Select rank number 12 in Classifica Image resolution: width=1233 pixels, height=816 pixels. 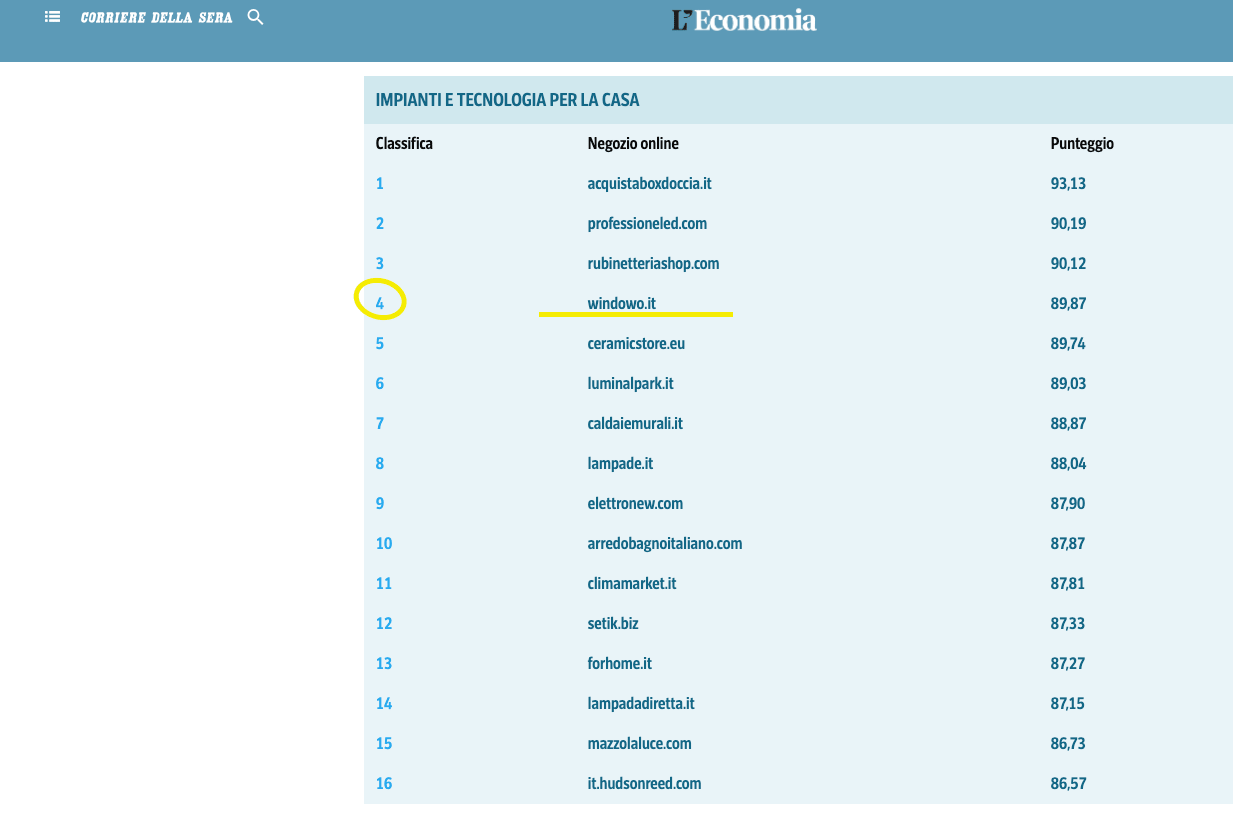pos(384,623)
